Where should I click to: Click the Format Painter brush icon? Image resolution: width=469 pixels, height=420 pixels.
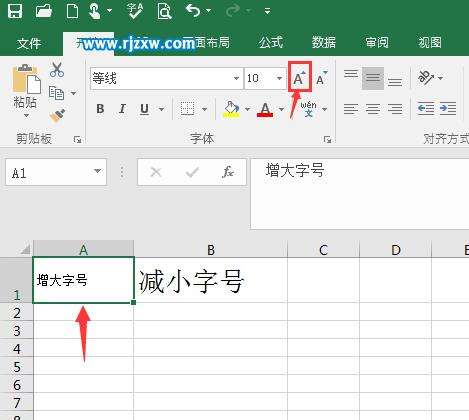(57, 115)
